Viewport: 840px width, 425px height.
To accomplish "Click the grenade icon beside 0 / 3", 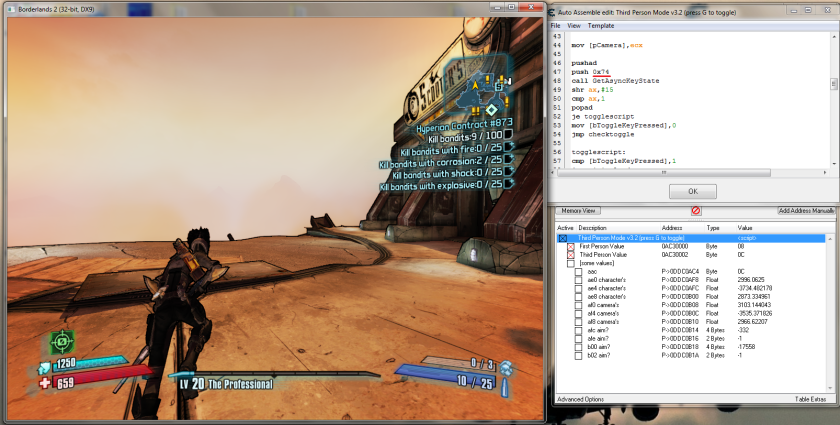I will click(506, 367).
